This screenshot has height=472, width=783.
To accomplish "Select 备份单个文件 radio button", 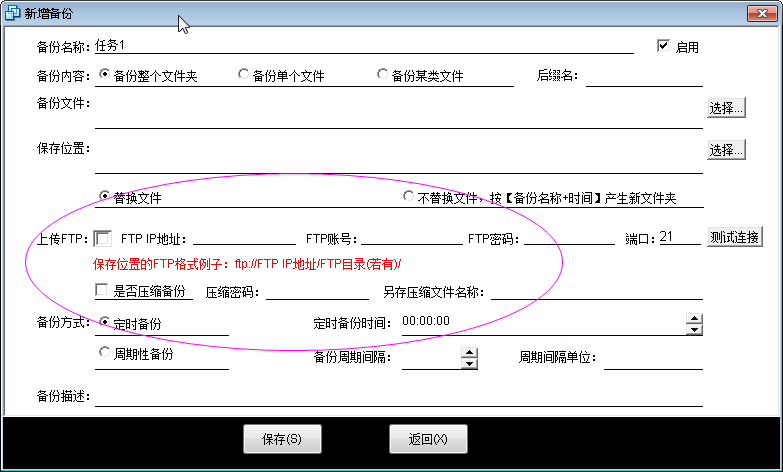I will point(243,74).
